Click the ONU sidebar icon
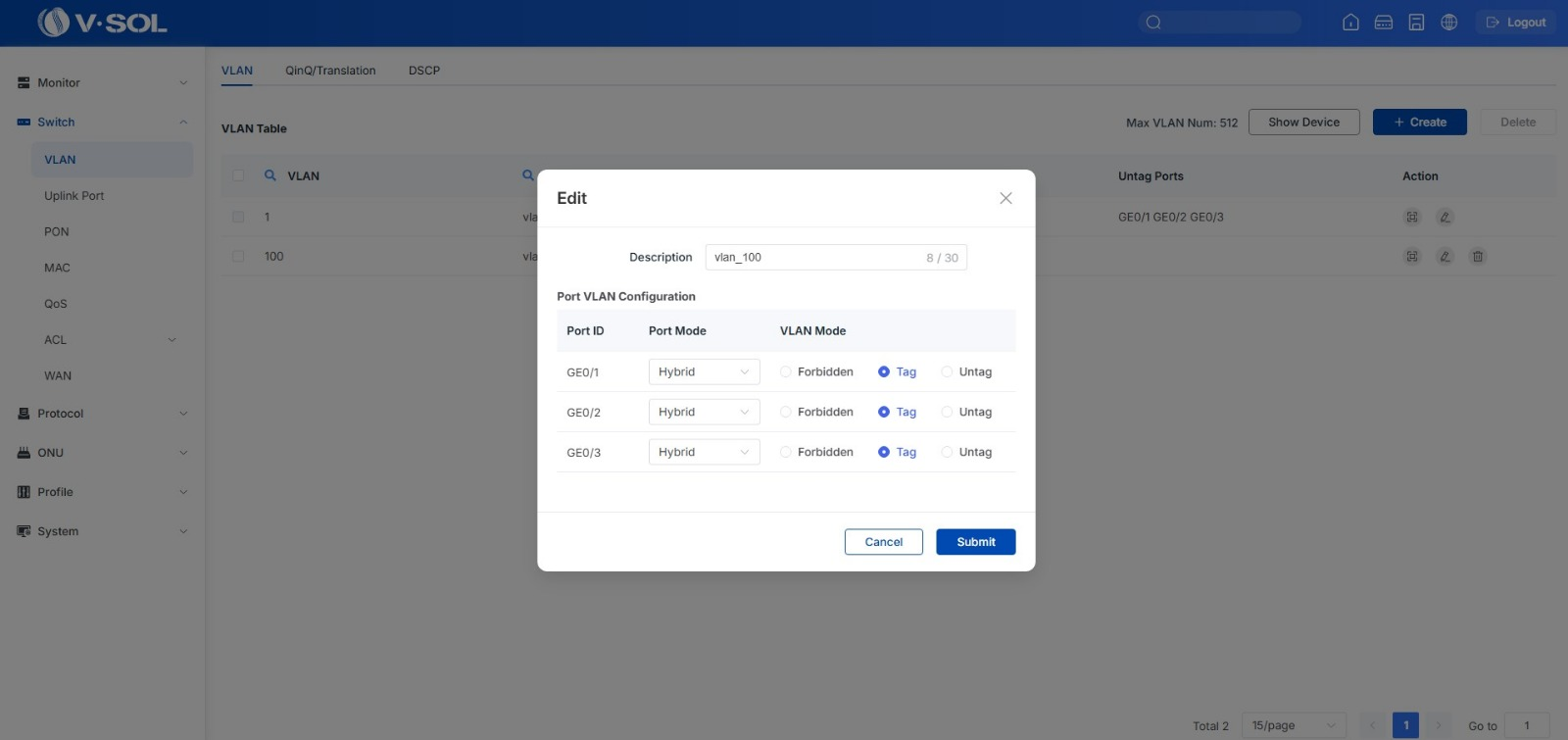 click(24, 453)
